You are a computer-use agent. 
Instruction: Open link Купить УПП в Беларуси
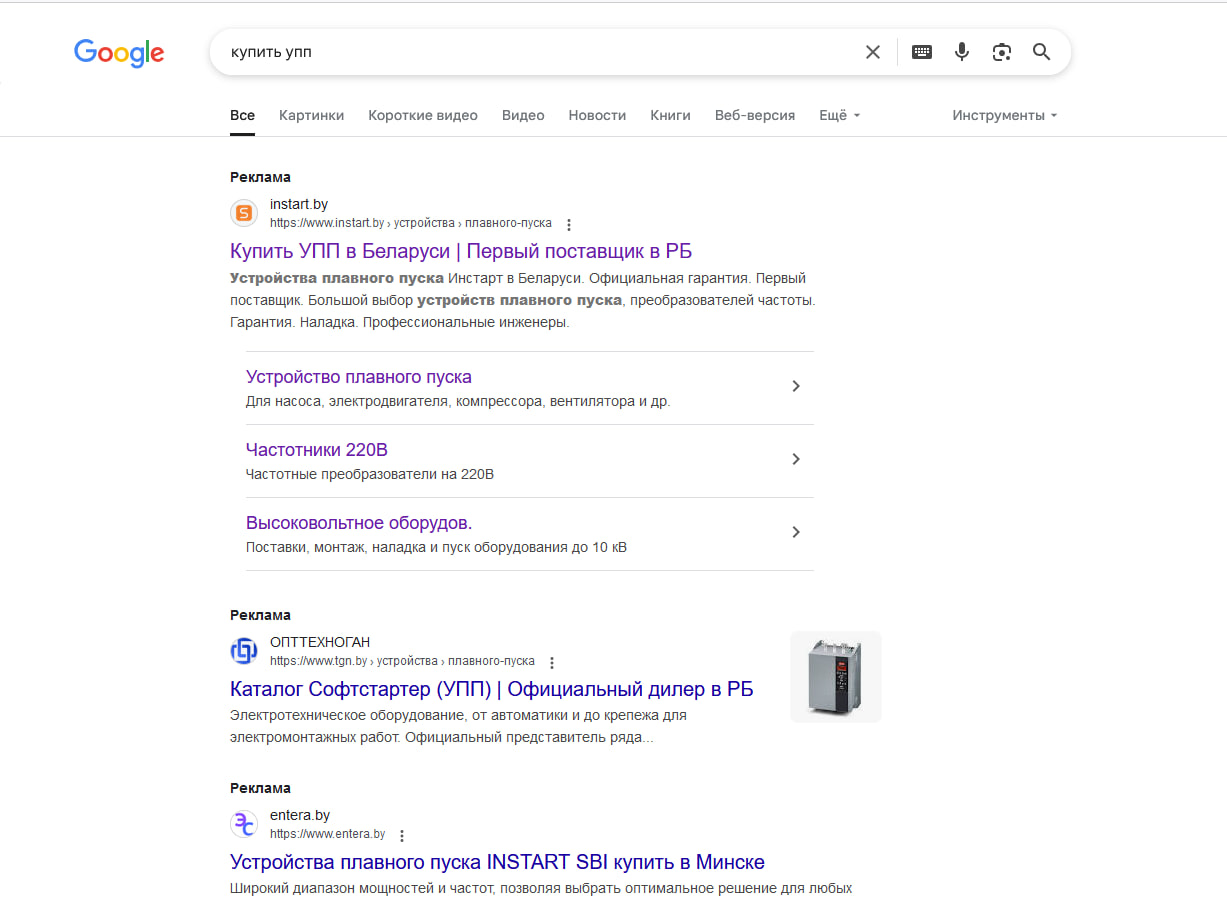[x=461, y=250]
